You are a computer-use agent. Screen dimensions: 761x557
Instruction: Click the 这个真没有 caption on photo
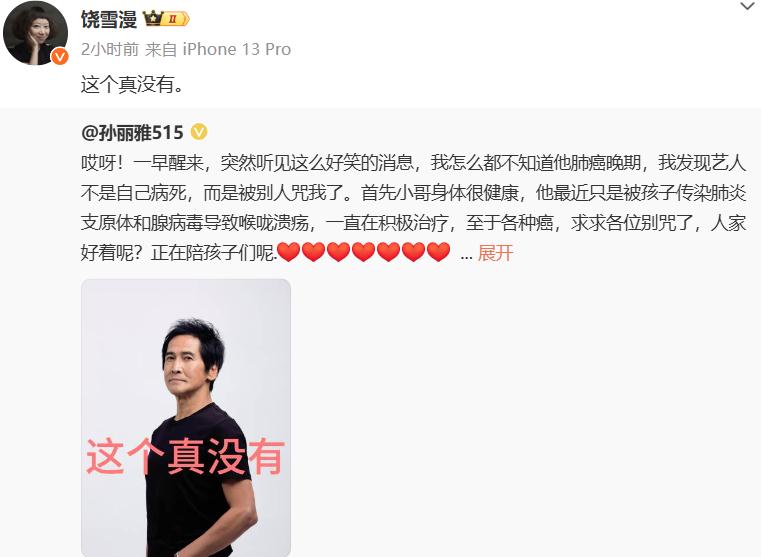click(x=185, y=457)
